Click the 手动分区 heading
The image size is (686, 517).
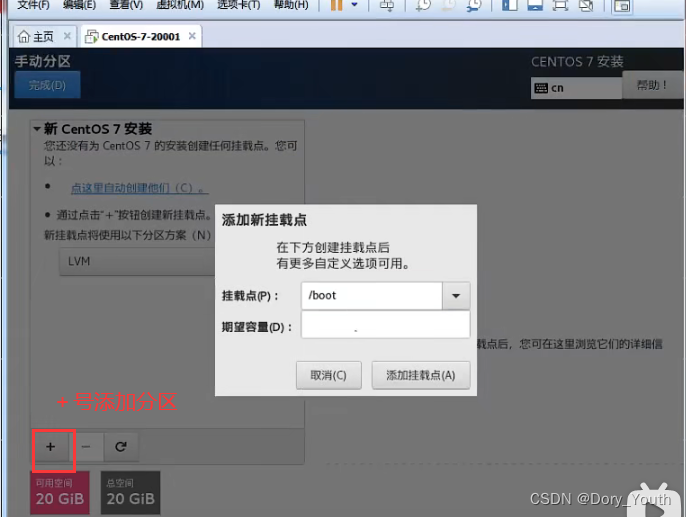[42, 61]
